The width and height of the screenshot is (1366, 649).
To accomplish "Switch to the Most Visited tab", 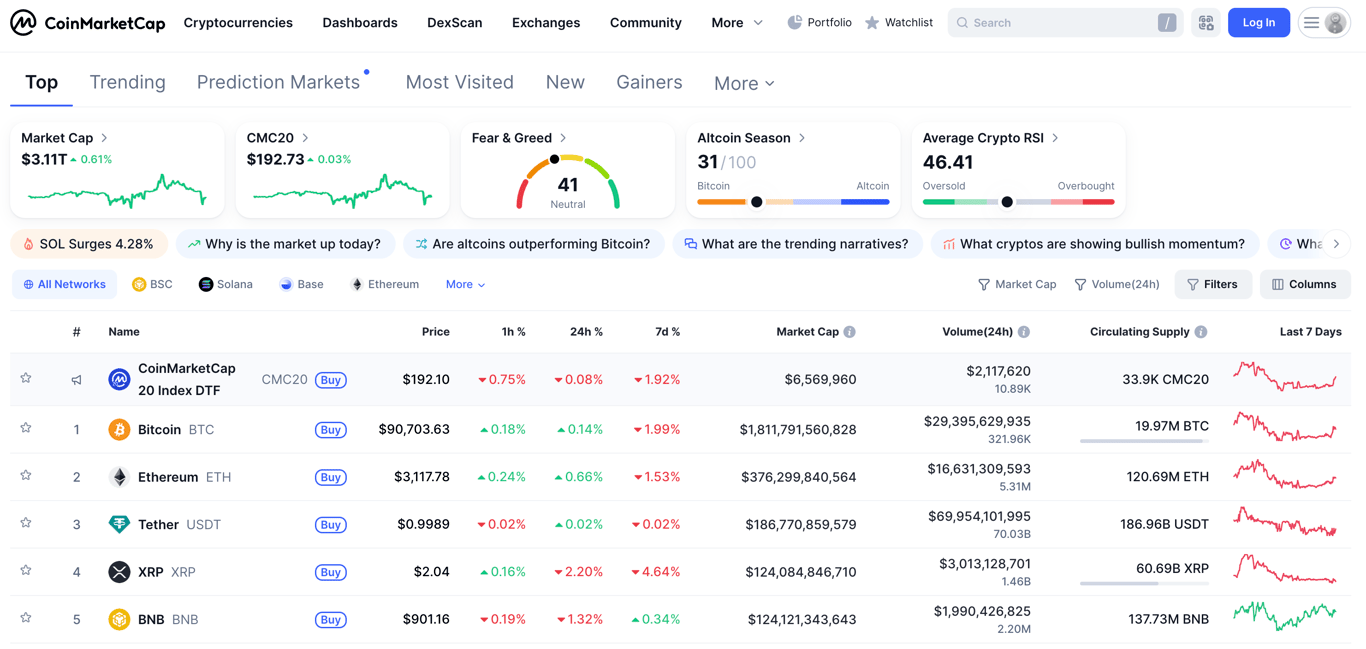I will pos(459,82).
